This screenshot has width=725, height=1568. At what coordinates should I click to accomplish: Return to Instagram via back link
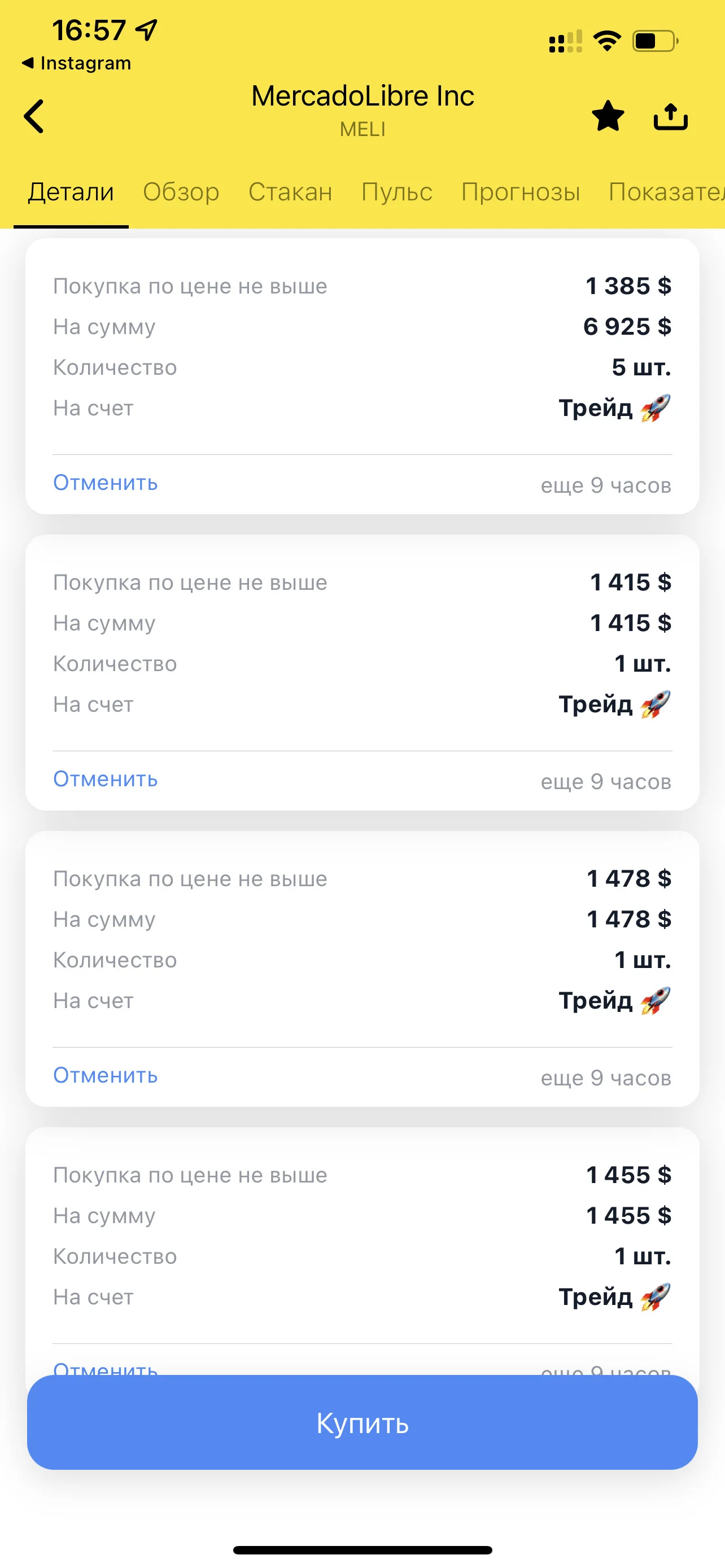[76, 63]
